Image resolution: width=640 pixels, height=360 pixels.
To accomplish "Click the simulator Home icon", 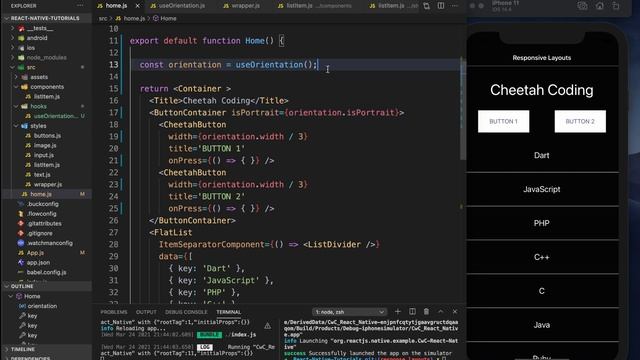I will (600, 6).
